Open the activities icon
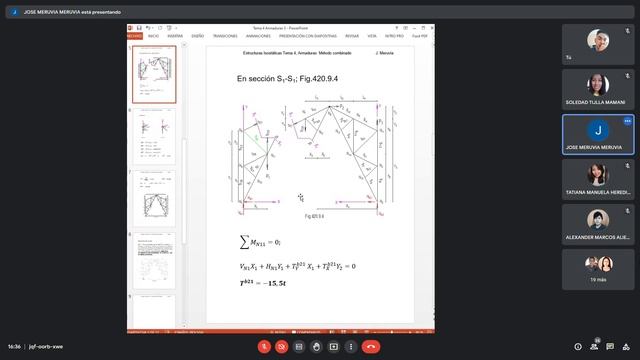Viewport: 640px width, 360px height. 626,347
